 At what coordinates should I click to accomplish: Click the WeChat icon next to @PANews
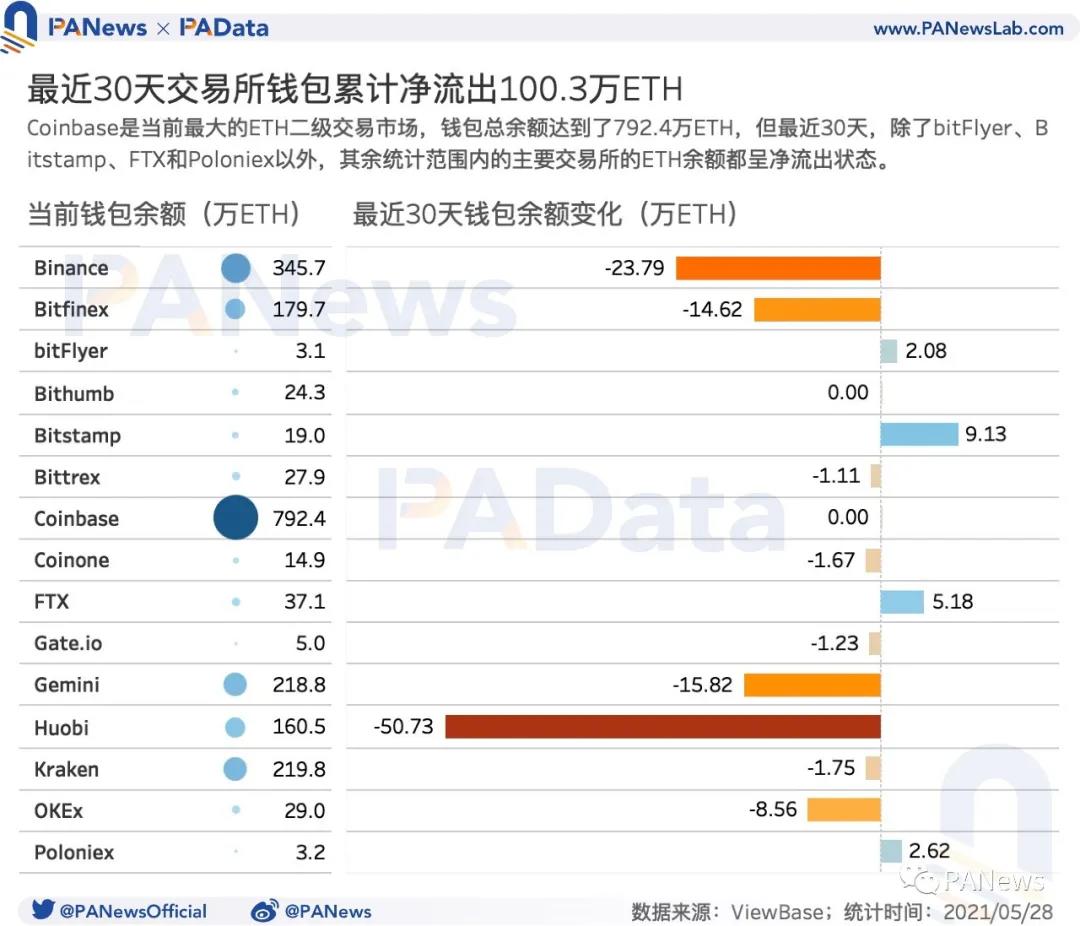click(x=265, y=911)
